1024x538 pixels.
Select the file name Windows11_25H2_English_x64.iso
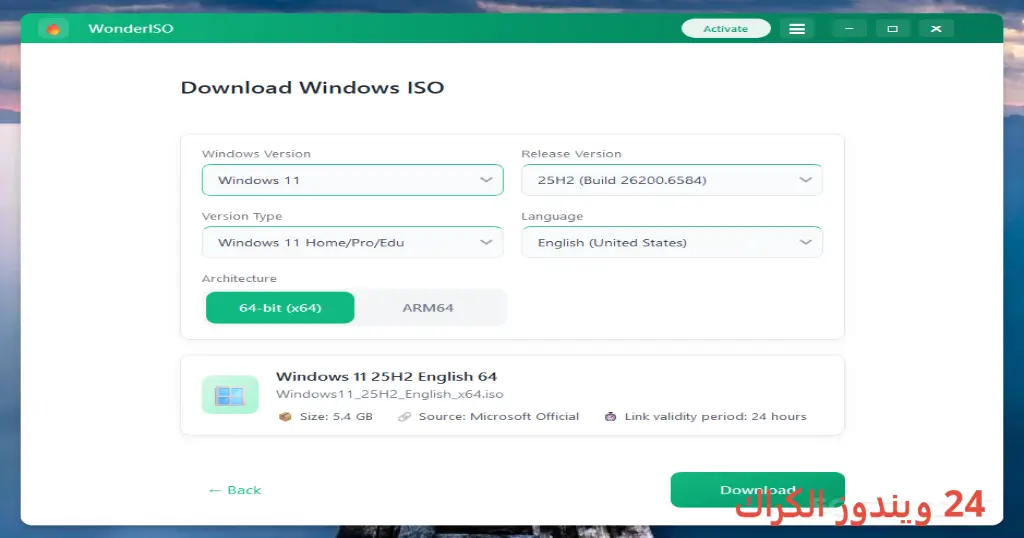tap(389, 394)
